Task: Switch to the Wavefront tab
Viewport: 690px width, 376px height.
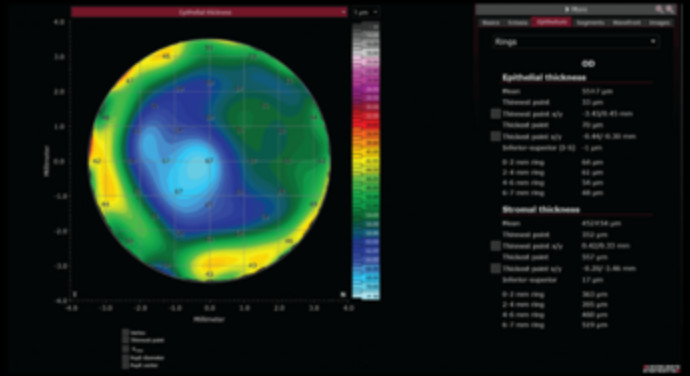Action: 626,22
